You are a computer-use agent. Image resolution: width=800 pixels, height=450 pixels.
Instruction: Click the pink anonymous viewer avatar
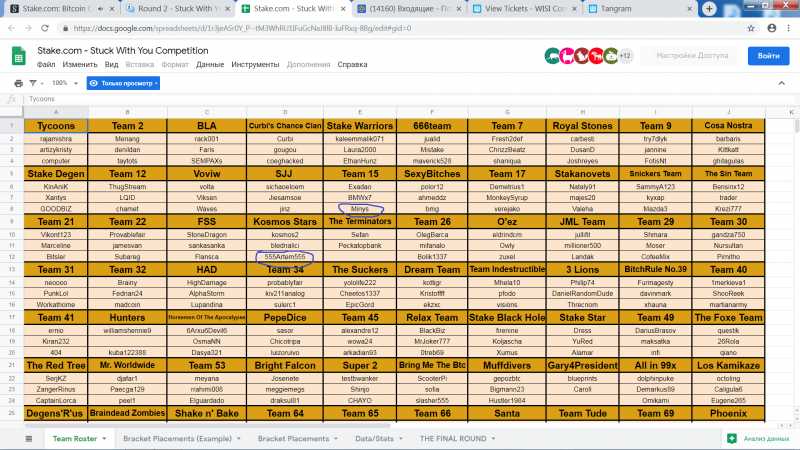coord(567,56)
